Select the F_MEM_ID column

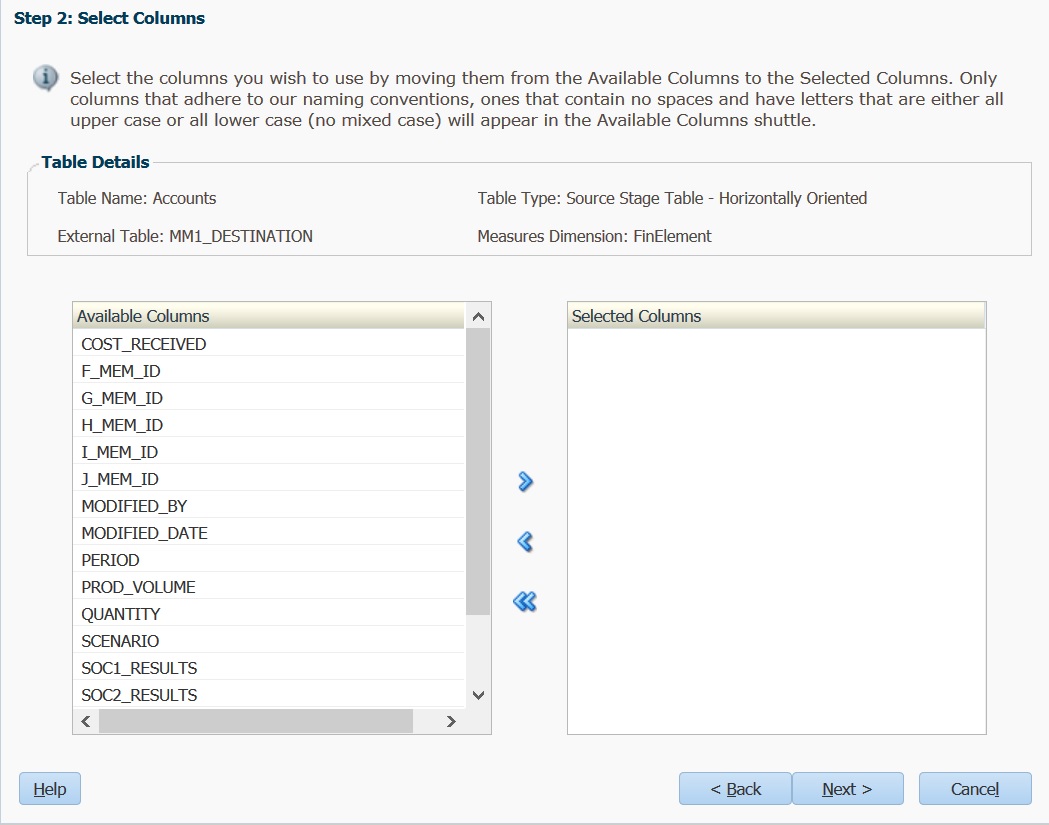pyautogui.click(x=121, y=371)
